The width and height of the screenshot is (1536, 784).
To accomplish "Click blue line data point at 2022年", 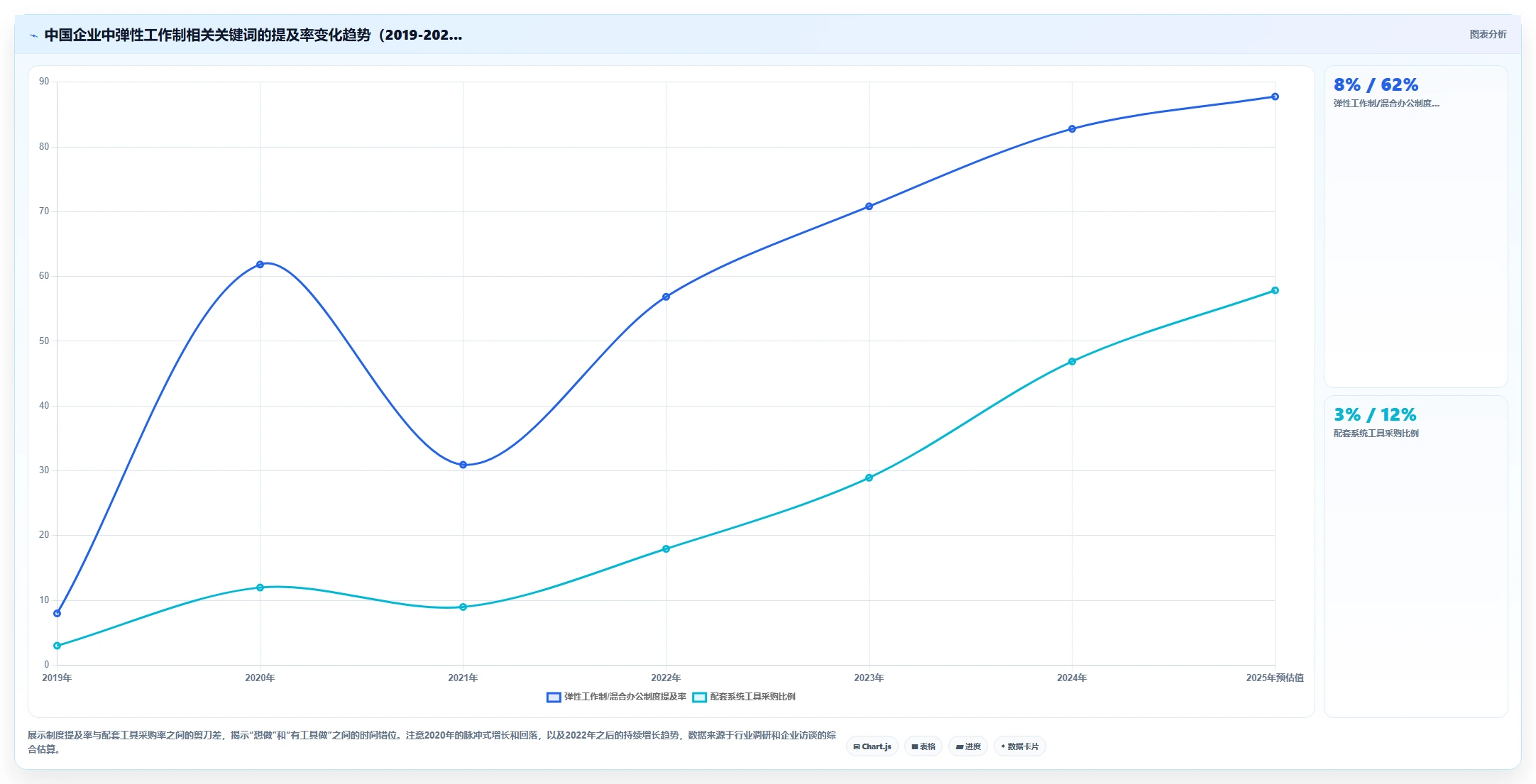I will [666, 297].
